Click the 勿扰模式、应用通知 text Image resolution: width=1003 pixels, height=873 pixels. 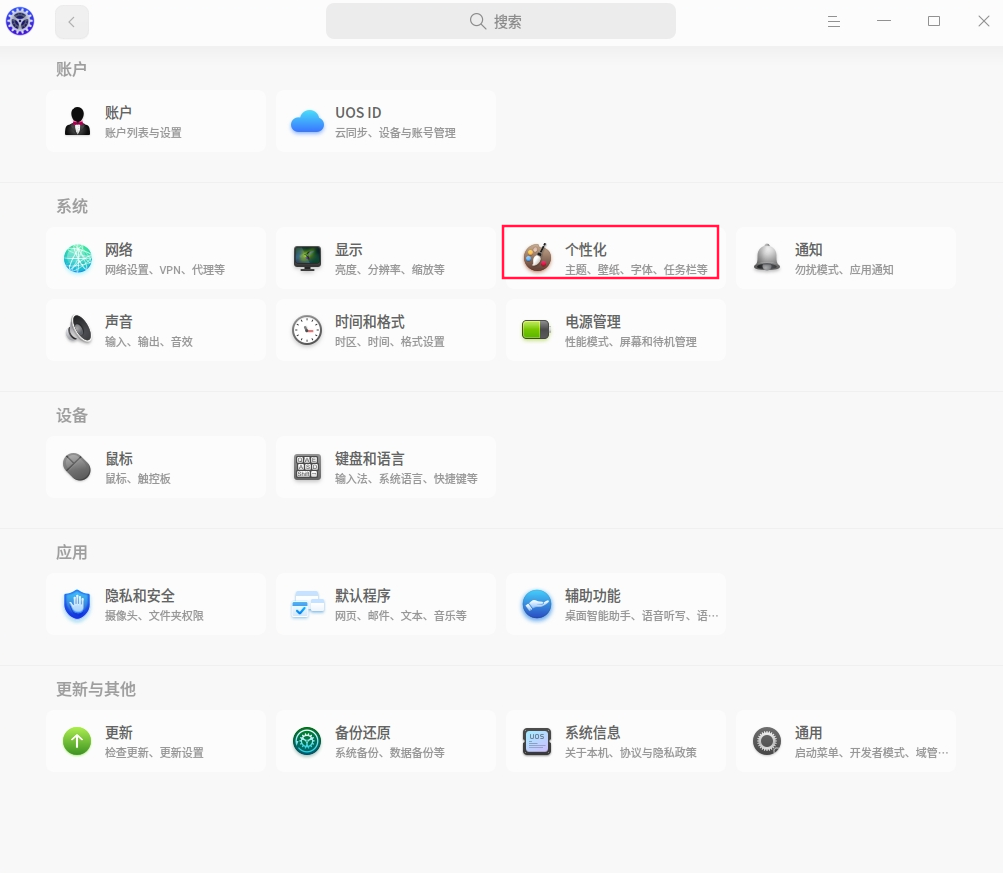point(844,270)
